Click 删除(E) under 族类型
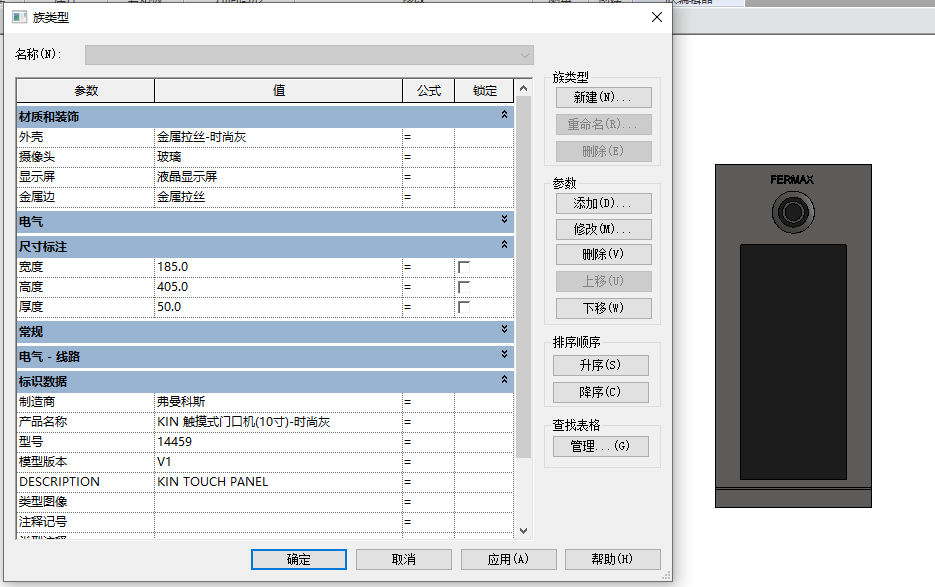The height and width of the screenshot is (587, 935). 603,151
